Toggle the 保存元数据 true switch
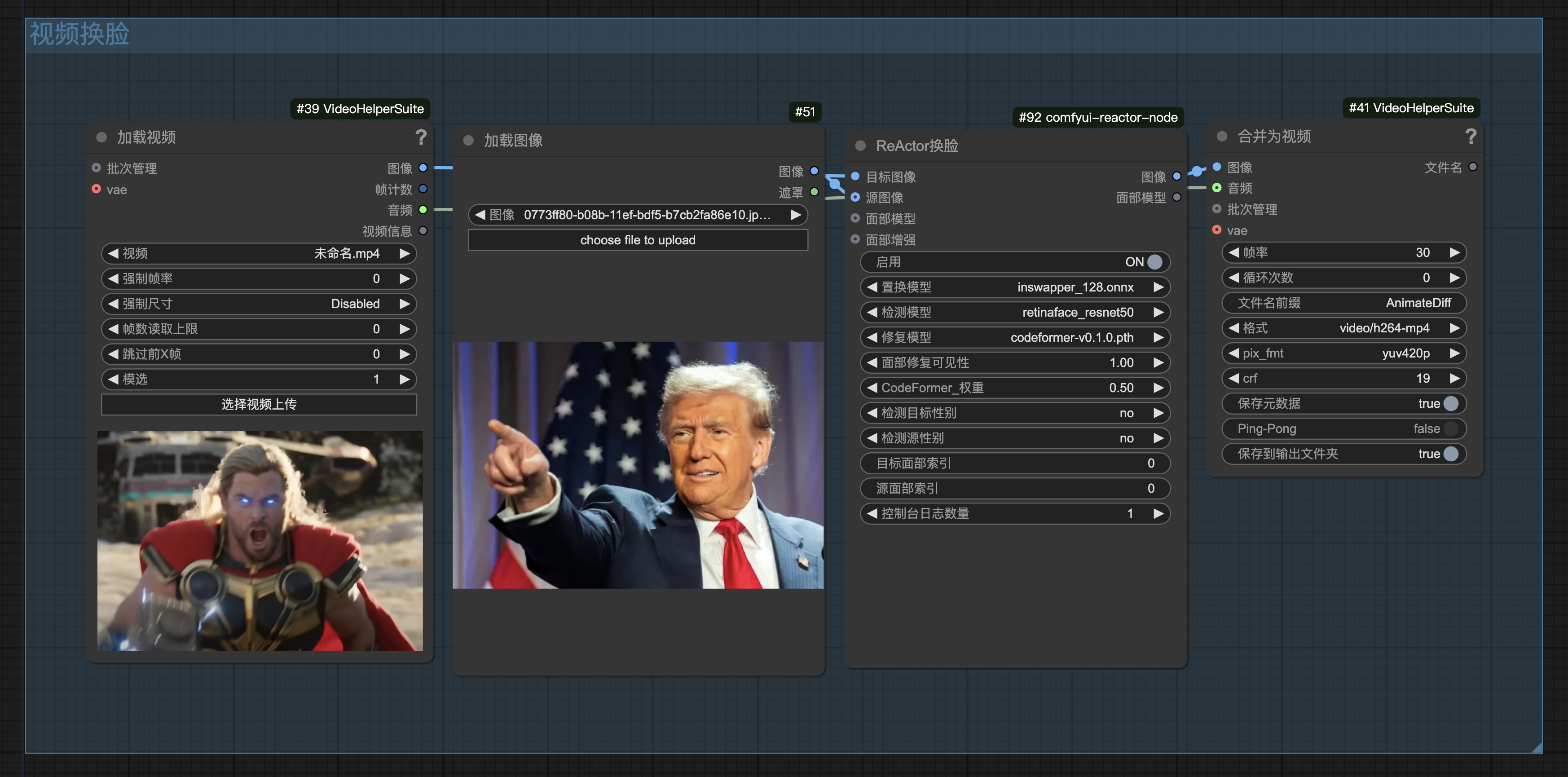Viewport: 1568px width, 777px height. pos(1450,404)
